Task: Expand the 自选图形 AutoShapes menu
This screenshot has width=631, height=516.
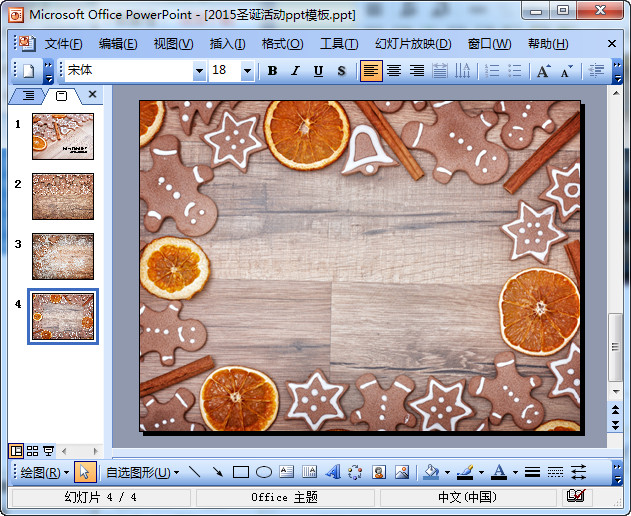Action: pyautogui.click(x=142, y=472)
